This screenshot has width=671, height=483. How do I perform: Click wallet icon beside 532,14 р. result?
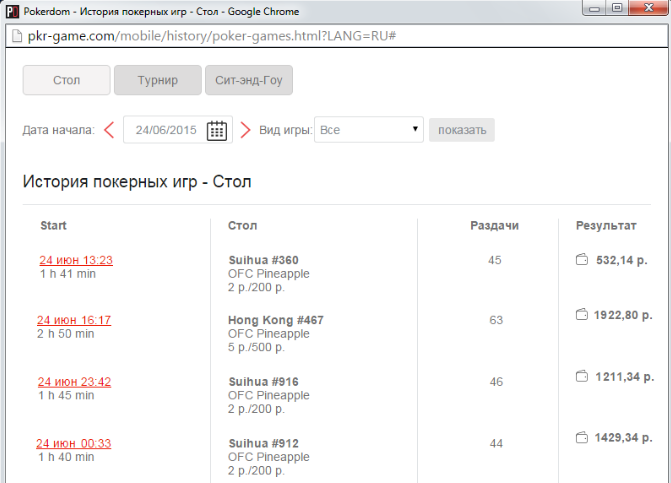click(582, 259)
